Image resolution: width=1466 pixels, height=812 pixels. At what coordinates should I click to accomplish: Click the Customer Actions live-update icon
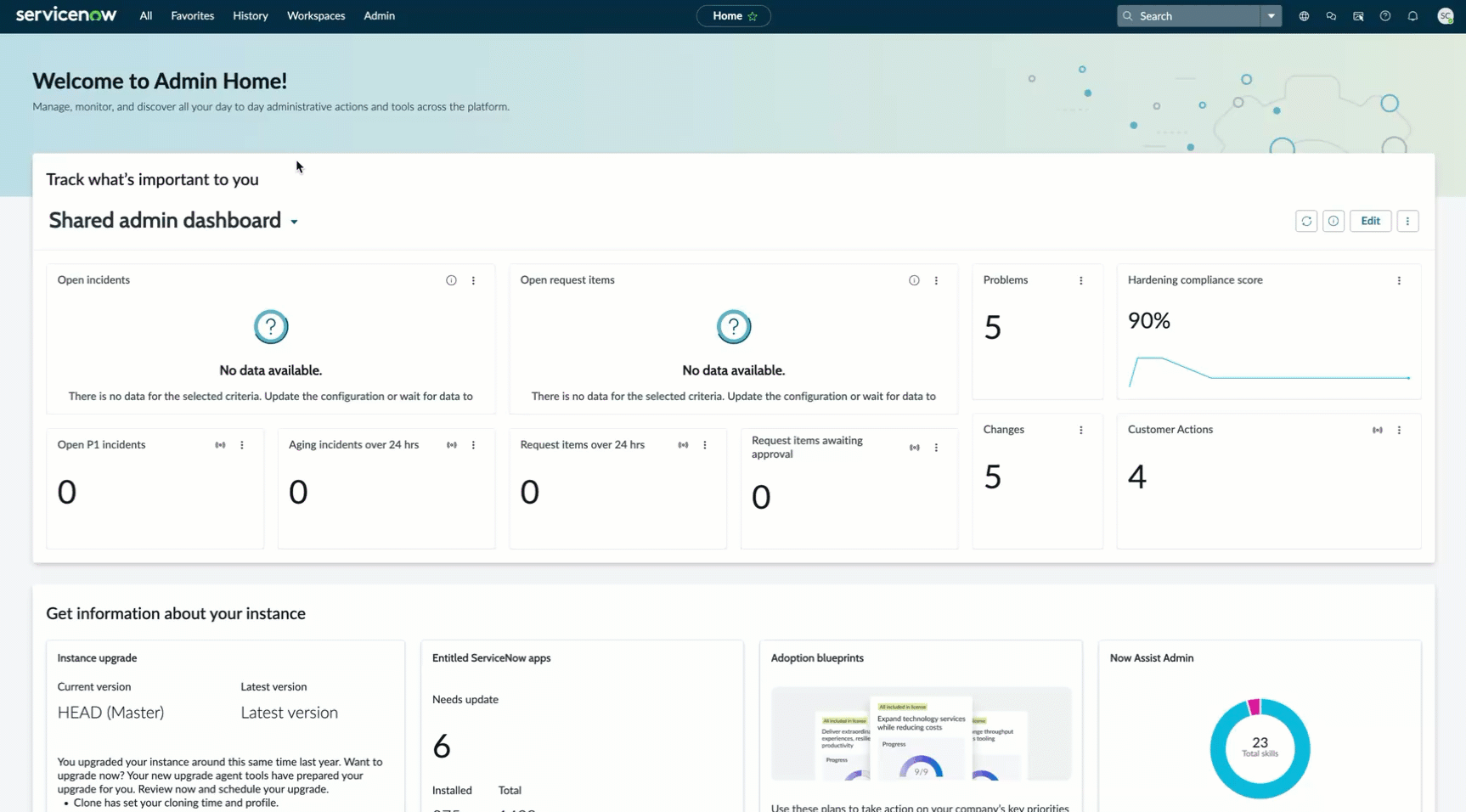coord(1378,430)
